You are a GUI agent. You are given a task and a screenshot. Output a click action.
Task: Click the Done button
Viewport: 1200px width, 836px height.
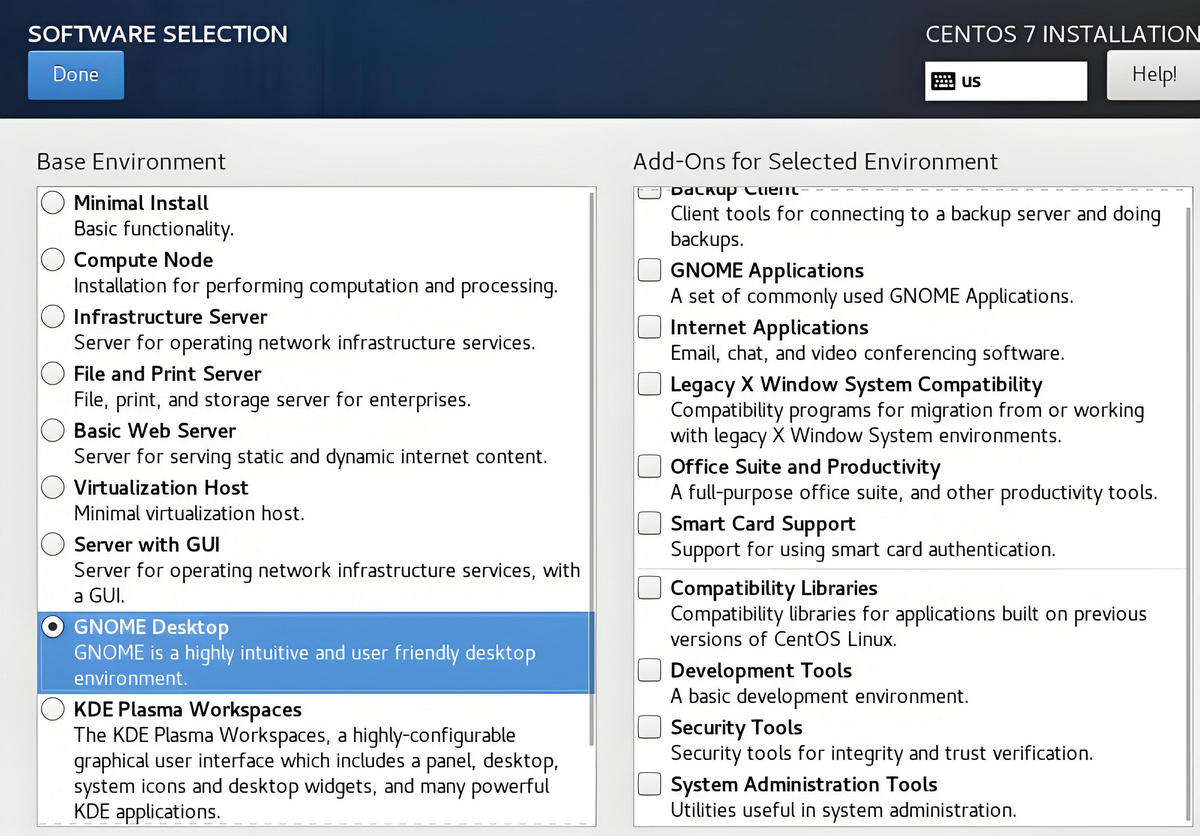tap(76, 75)
